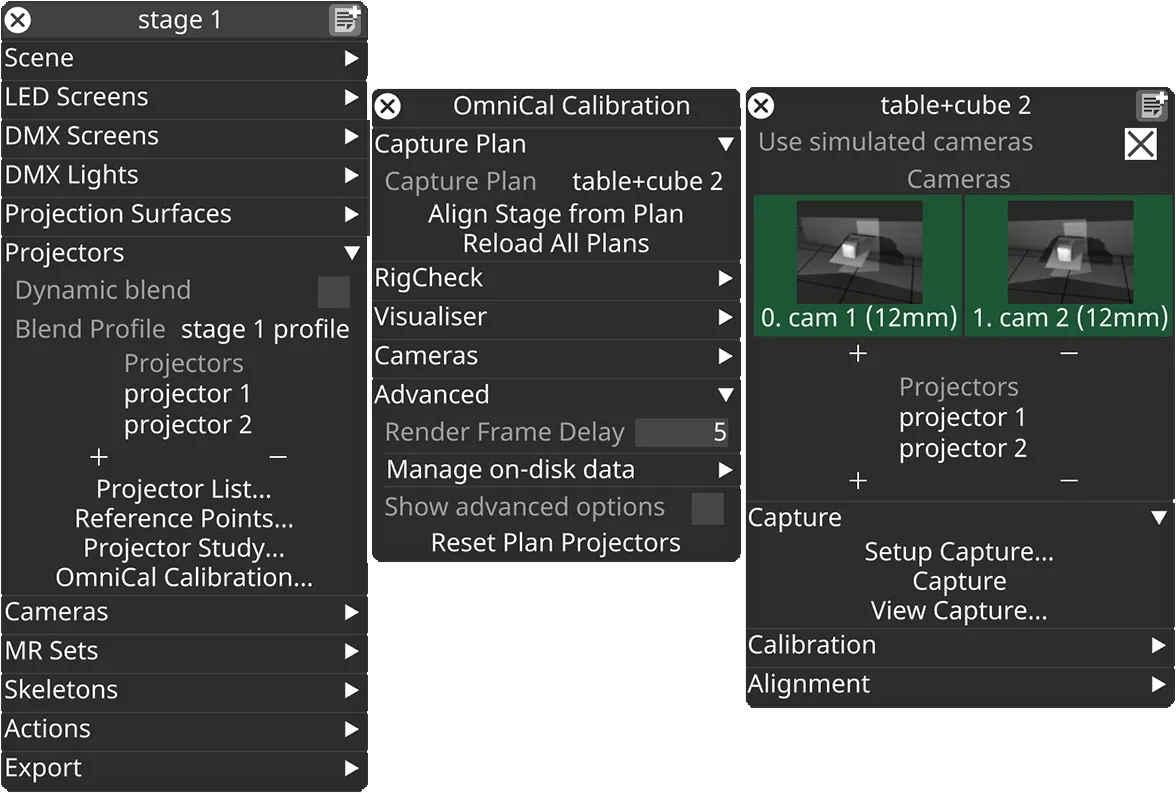Click the notes icon in stage 1 header

345,20
